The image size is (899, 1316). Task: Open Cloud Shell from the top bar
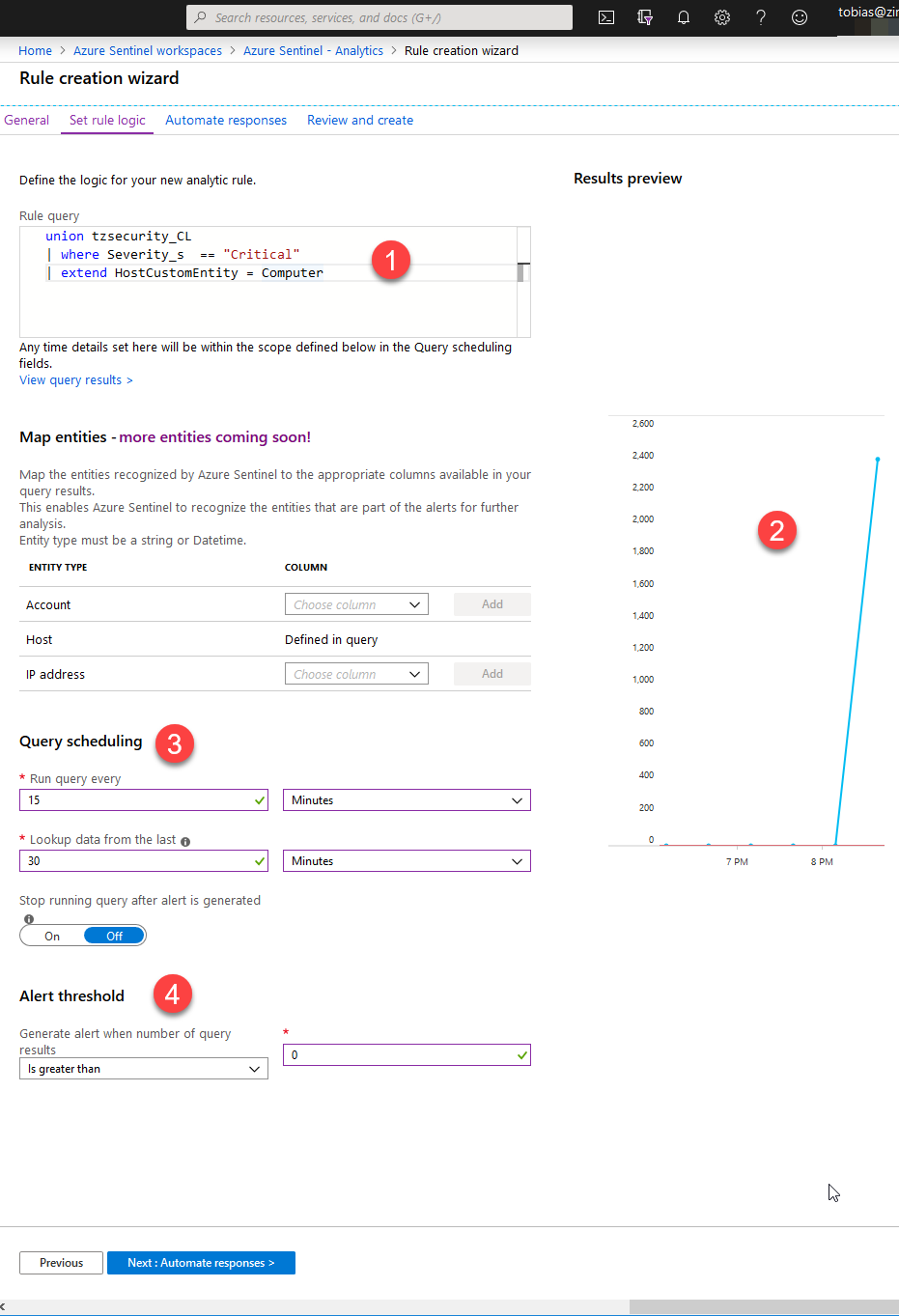pos(606,17)
